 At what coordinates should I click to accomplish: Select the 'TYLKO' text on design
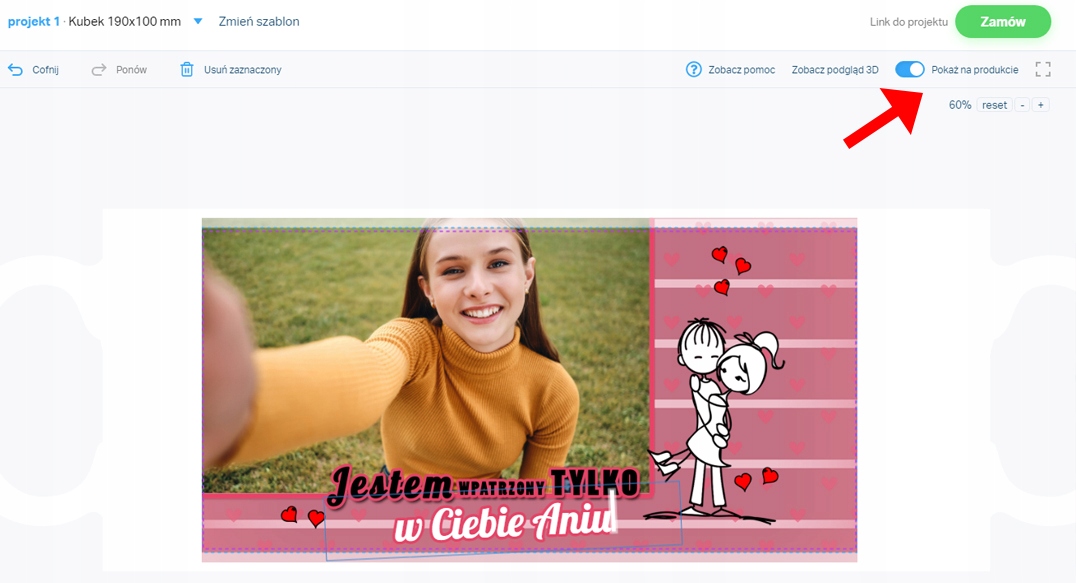point(594,482)
